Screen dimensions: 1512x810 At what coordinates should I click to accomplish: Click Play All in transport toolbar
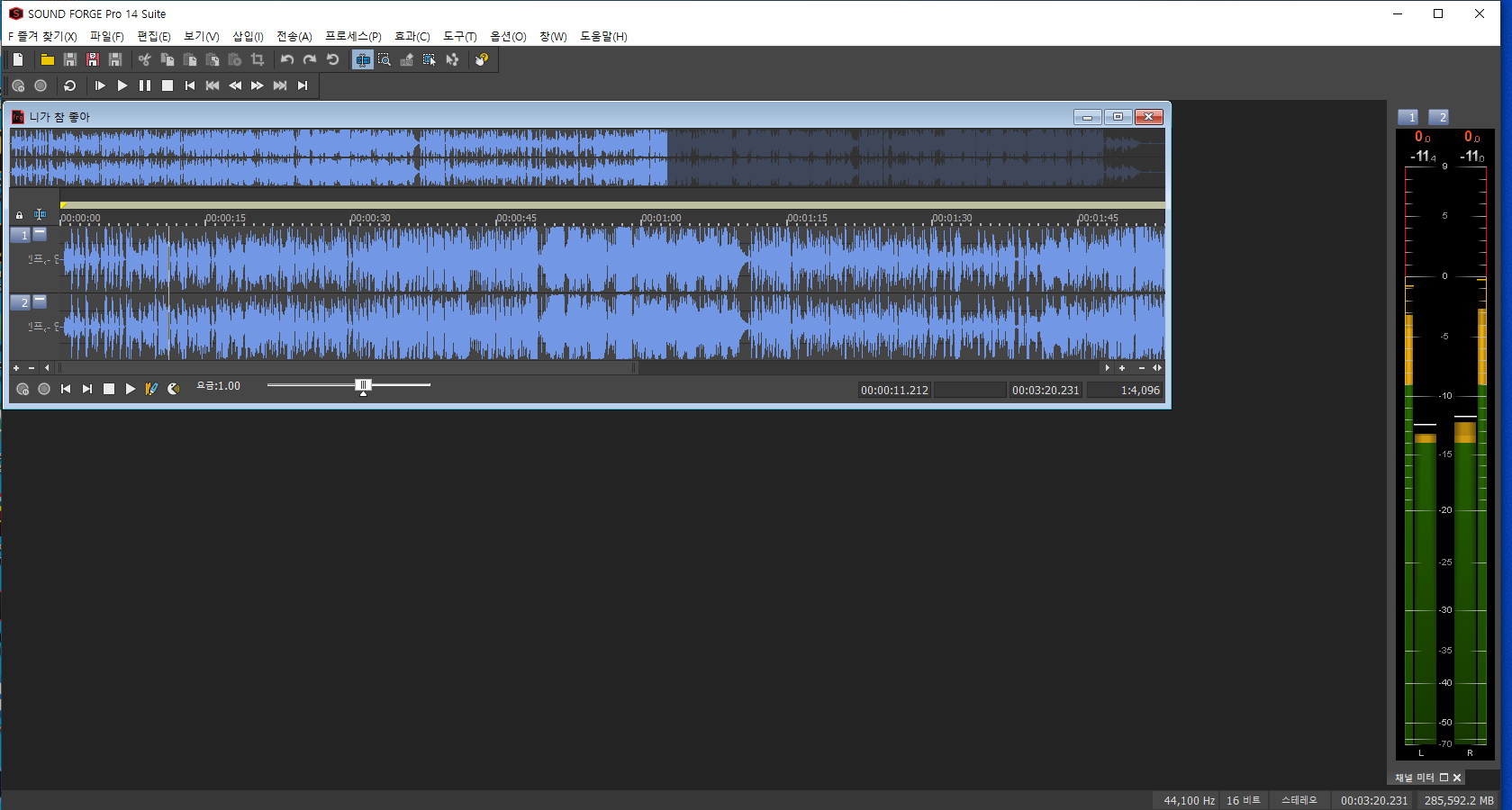coord(100,85)
